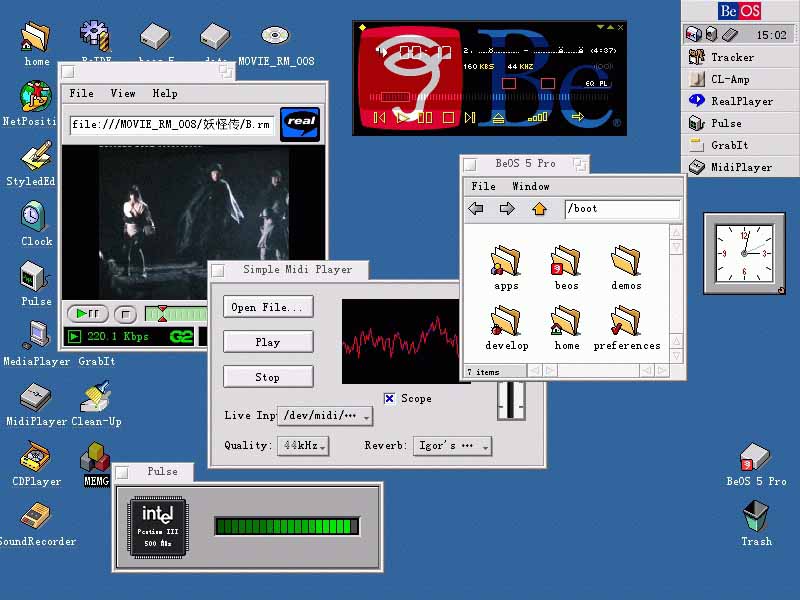The image size is (800, 600).
Task: Click previous track in CL-Amp
Action: [x=379, y=118]
